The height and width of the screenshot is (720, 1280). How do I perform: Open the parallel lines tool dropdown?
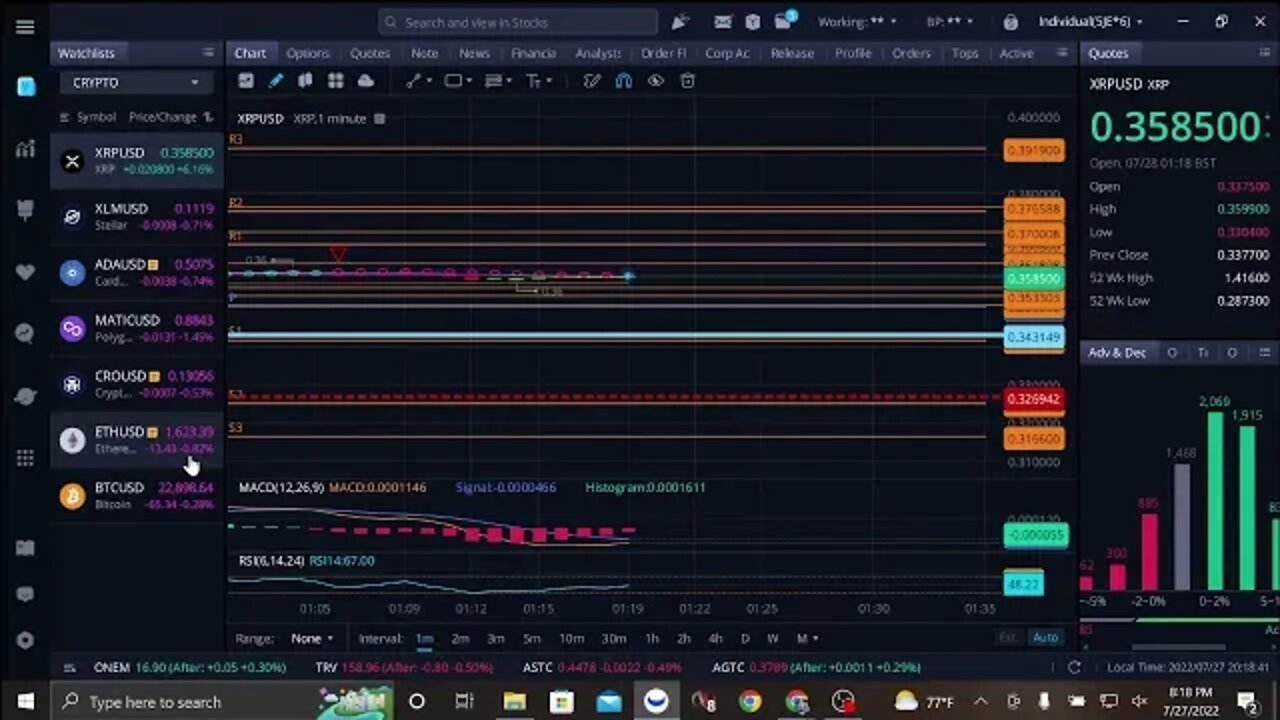(x=498, y=81)
